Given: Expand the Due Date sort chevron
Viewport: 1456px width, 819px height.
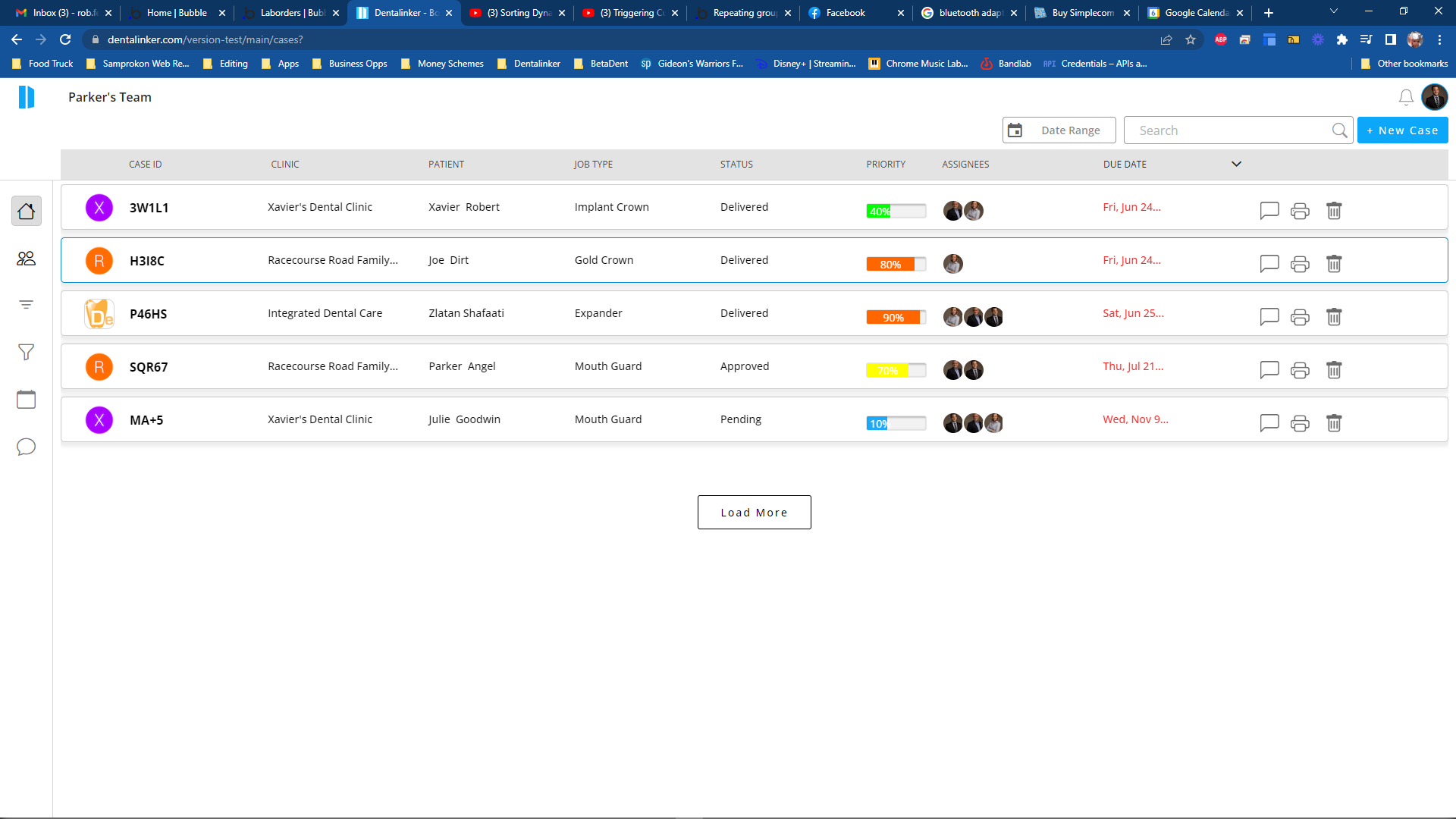Looking at the screenshot, I should point(1236,164).
